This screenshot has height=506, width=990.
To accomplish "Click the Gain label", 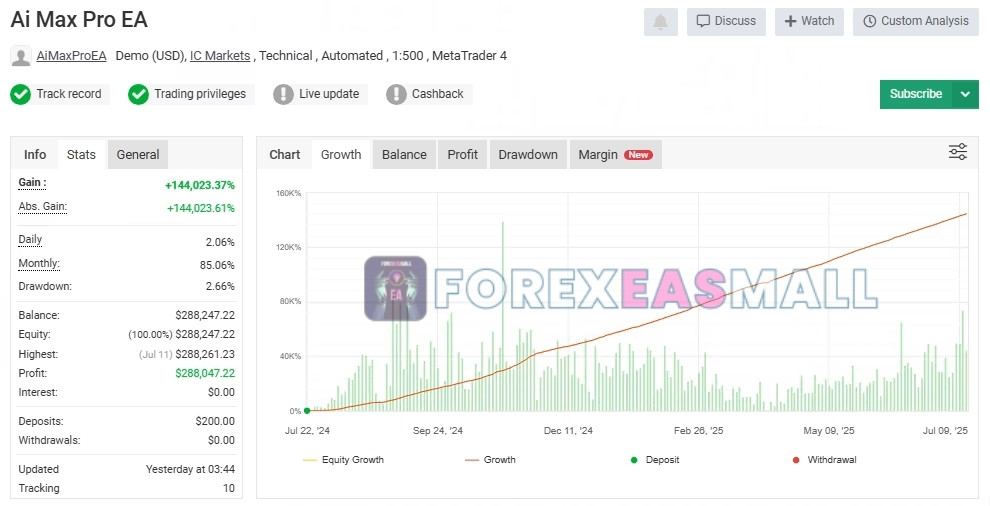I will [32, 183].
